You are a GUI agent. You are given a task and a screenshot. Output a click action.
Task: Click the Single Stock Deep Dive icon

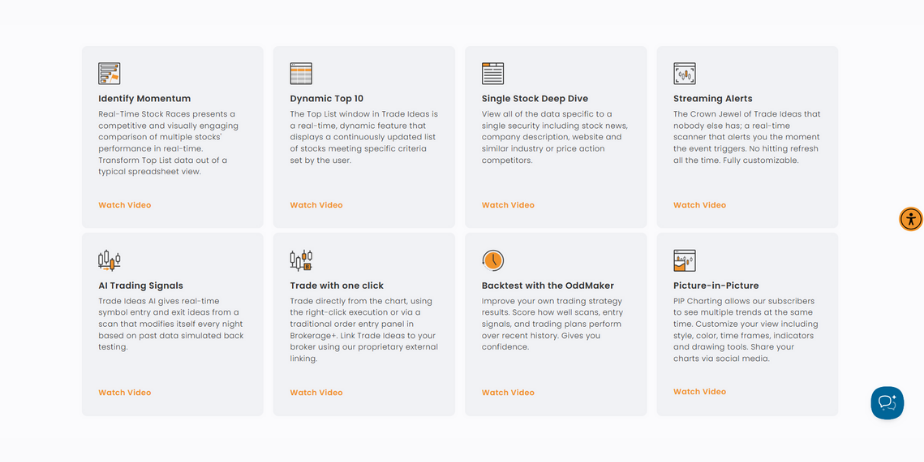tap(493, 73)
